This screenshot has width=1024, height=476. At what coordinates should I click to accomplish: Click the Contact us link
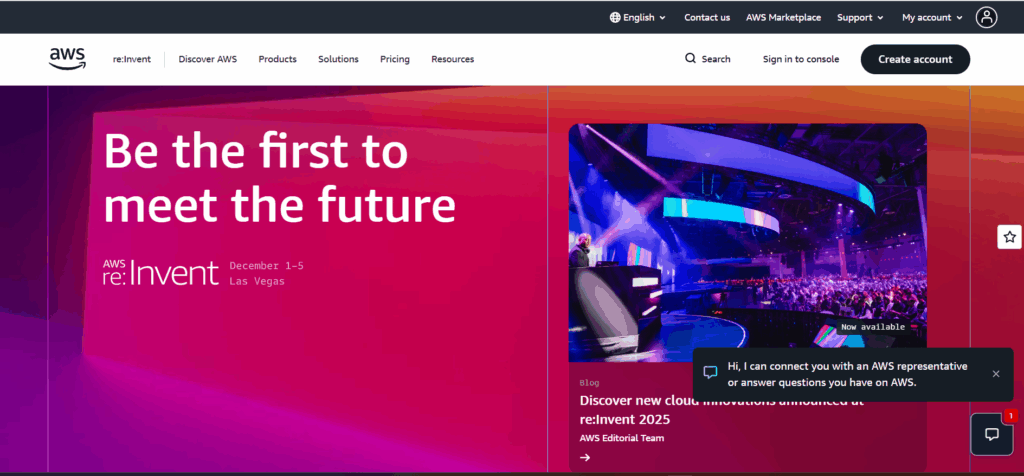pyautogui.click(x=707, y=17)
